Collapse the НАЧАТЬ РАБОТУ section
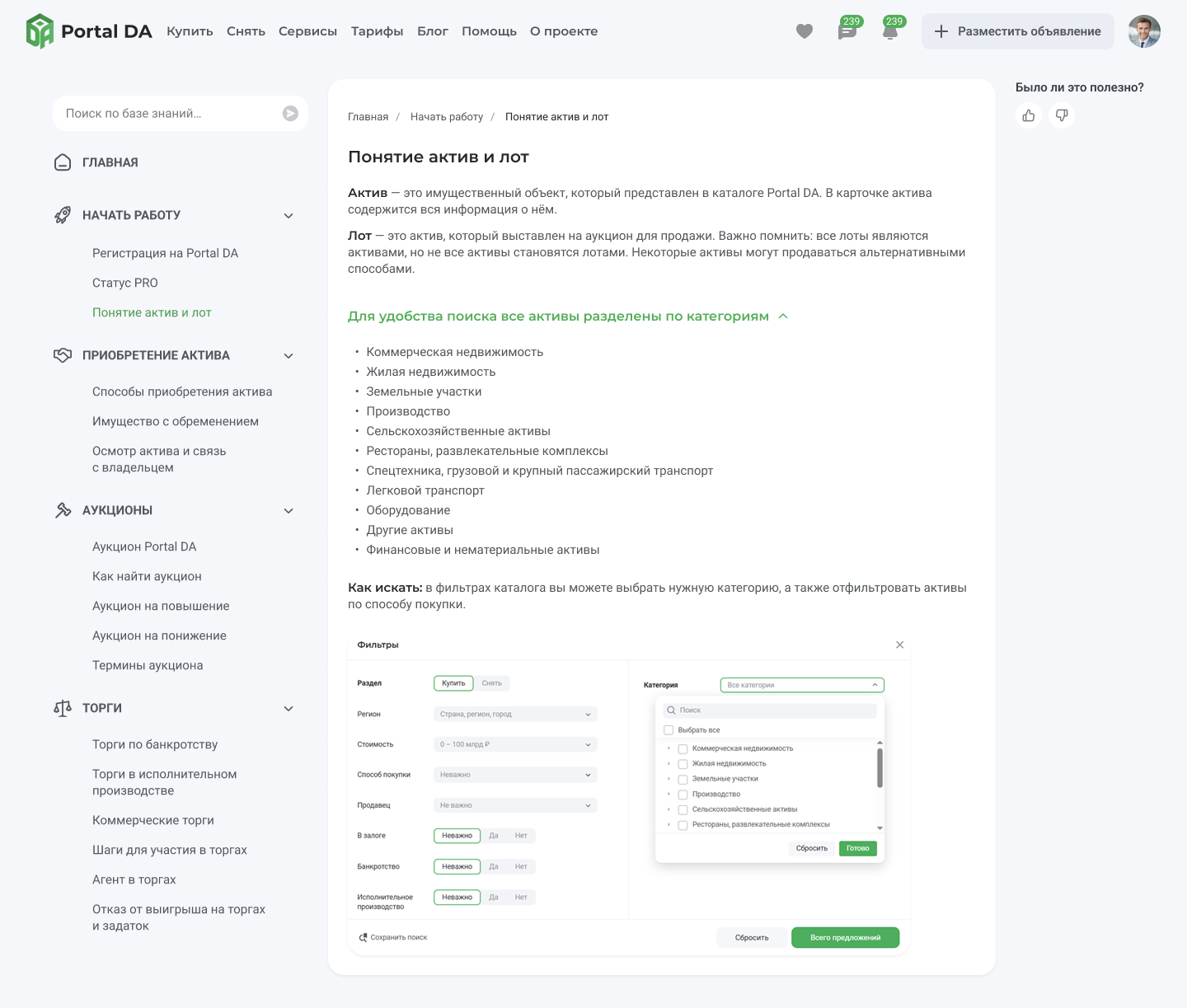Viewport: 1187px width, 1008px height. pos(289,216)
